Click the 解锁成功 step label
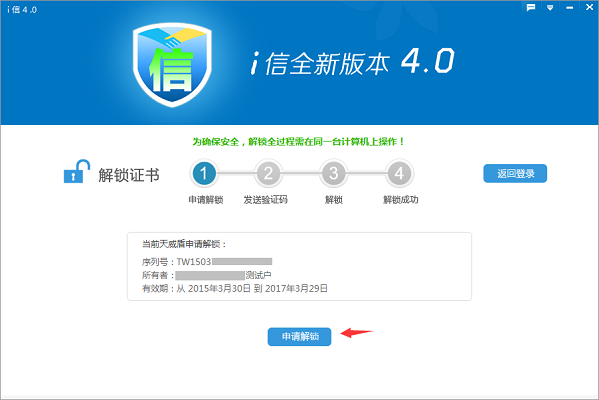The width and height of the screenshot is (599, 400). (x=401, y=199)
